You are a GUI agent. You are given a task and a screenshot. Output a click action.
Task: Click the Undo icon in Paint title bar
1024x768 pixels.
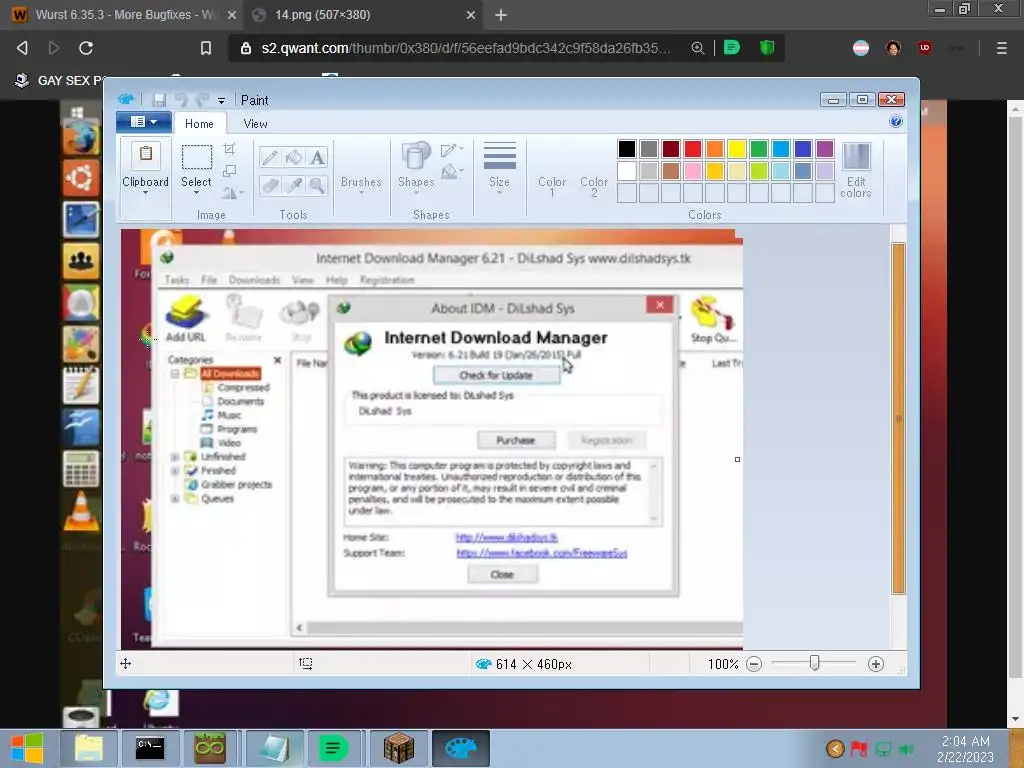point(181,99)
